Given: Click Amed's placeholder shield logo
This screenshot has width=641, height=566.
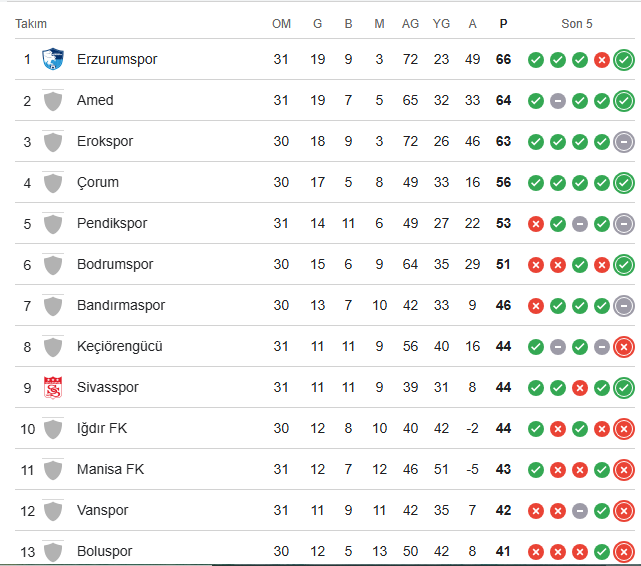Looking at the screenshot, I should (x=52, y=101).
